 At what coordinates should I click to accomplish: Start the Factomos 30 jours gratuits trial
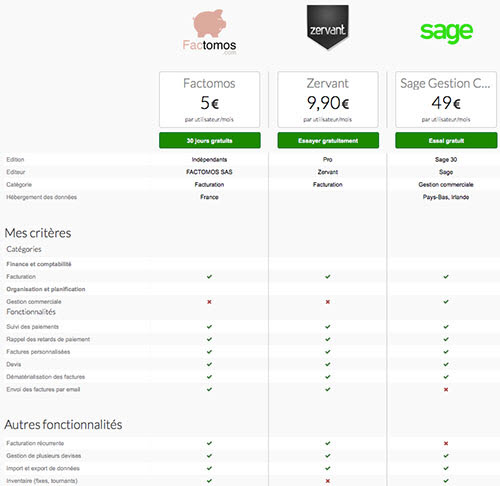(x=210, y=140)
